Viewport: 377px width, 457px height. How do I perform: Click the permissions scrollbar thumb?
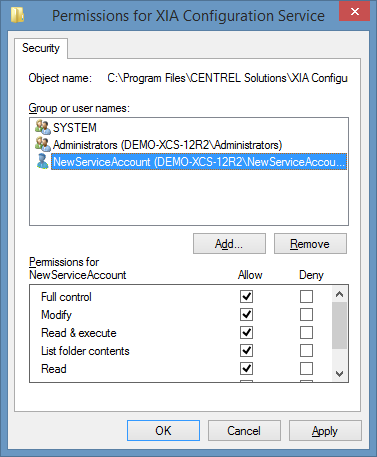(339, 325)
